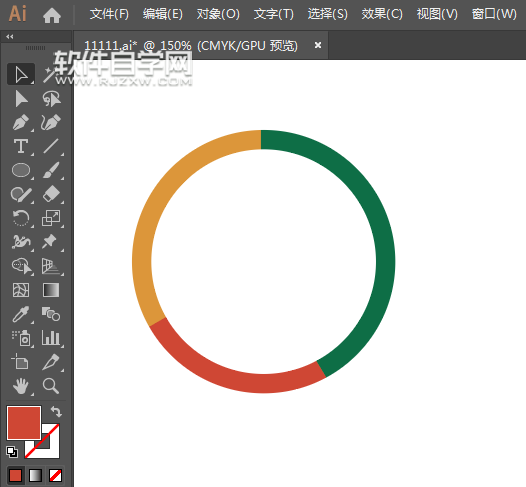
Task: Collapse the toolbar with double arrows
Action: 10,37
